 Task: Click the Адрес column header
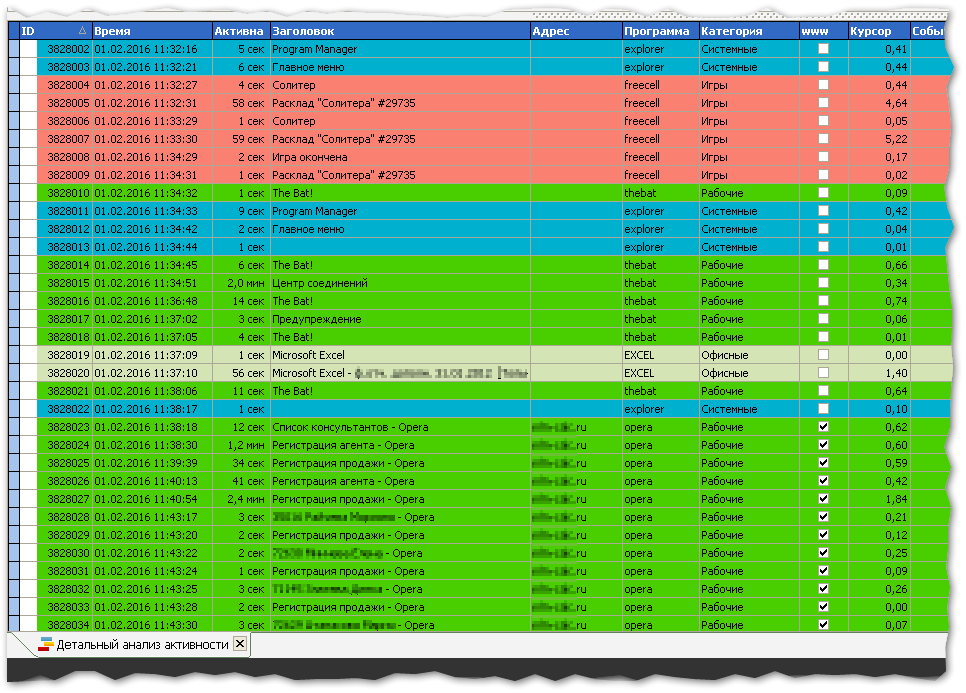576,31
